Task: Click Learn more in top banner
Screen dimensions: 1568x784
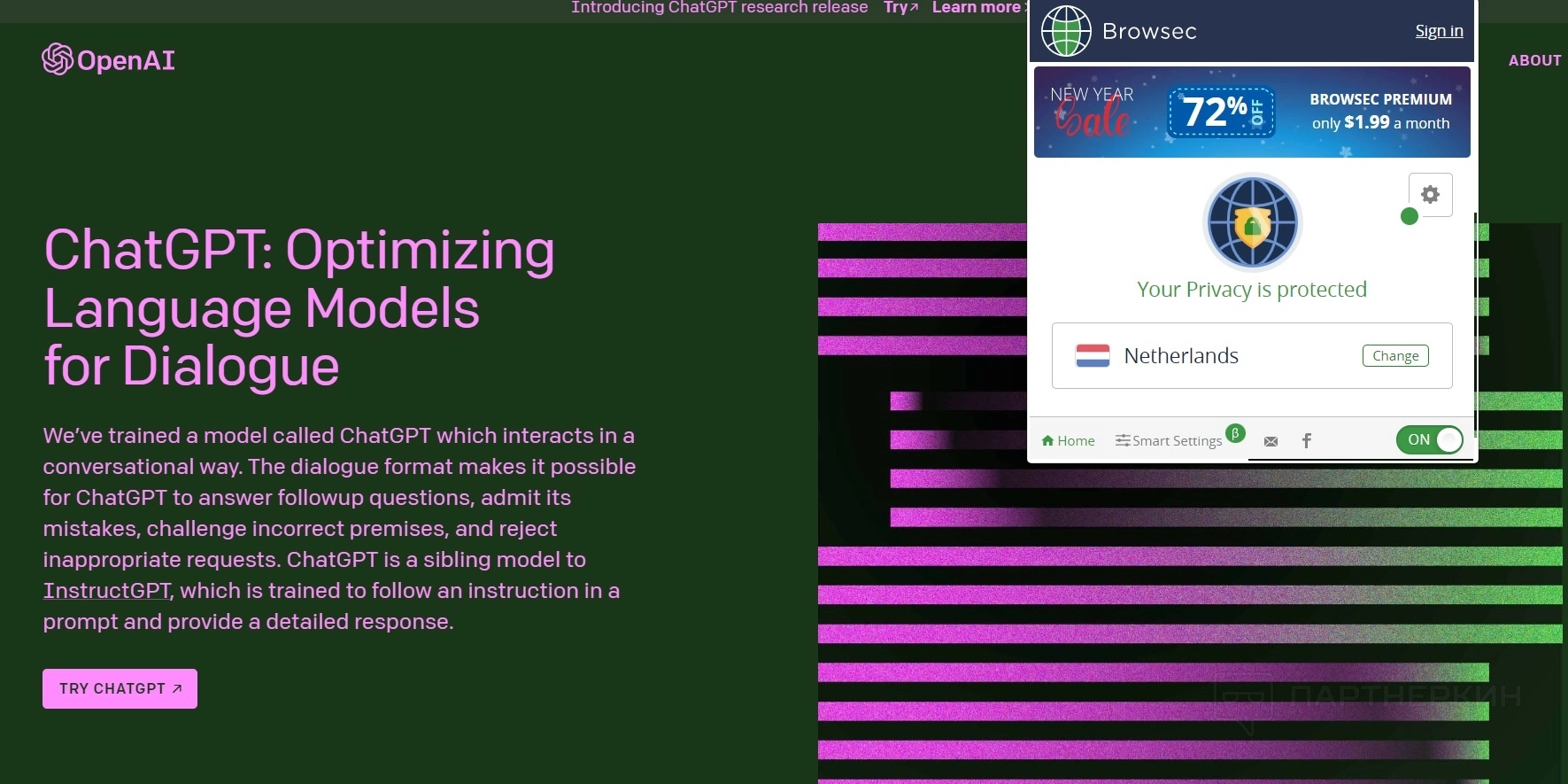Action: pos(977,8)
